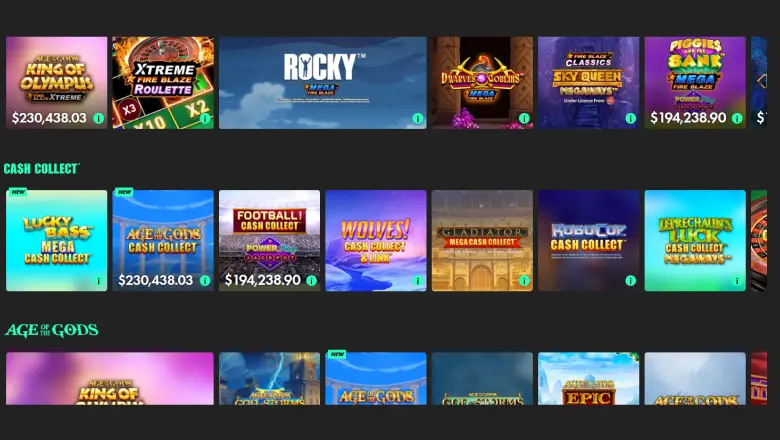Show info for Leprechaun's Luck Cash Collect
780x440 pixels.
737,281
